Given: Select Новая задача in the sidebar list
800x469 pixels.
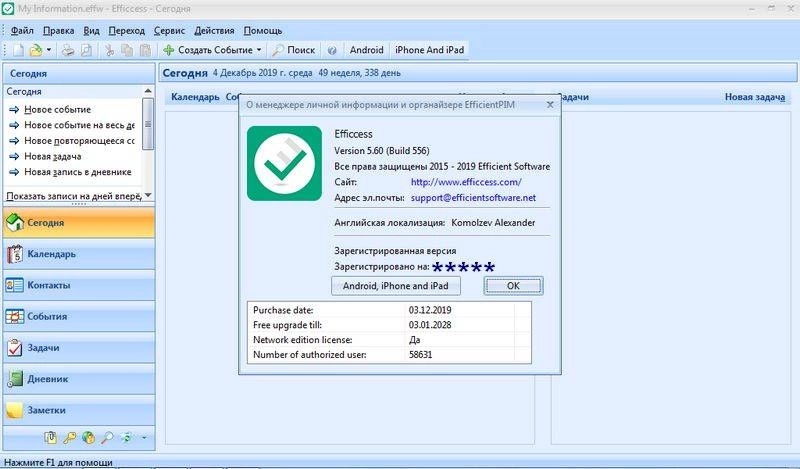Looking at the screenshot, I should 53,156.
